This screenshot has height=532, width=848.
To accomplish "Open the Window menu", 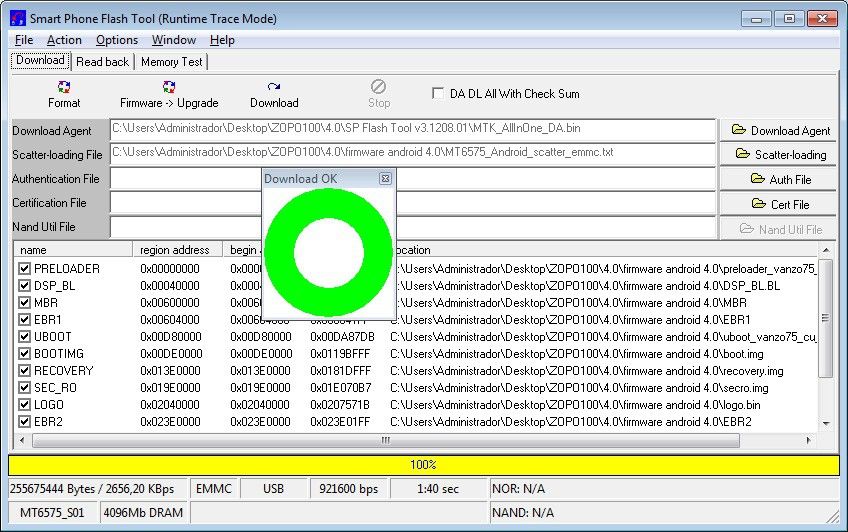I will 174,40.
